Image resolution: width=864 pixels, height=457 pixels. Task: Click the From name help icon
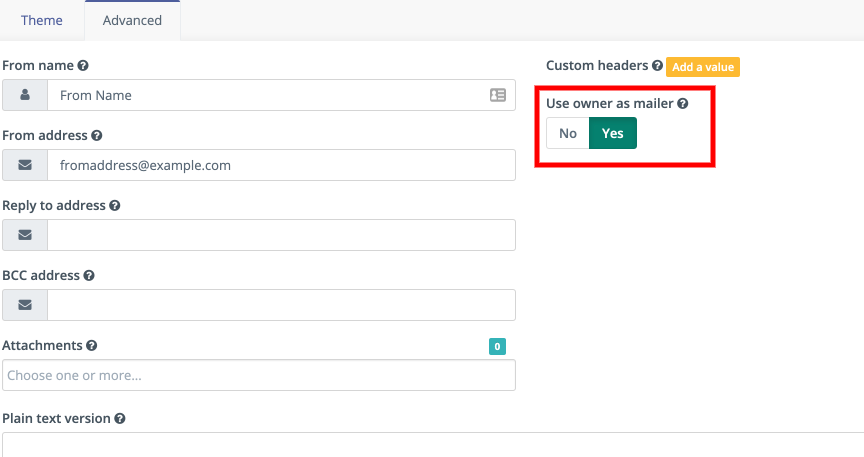pyautogui.click(x=83, y=66)
